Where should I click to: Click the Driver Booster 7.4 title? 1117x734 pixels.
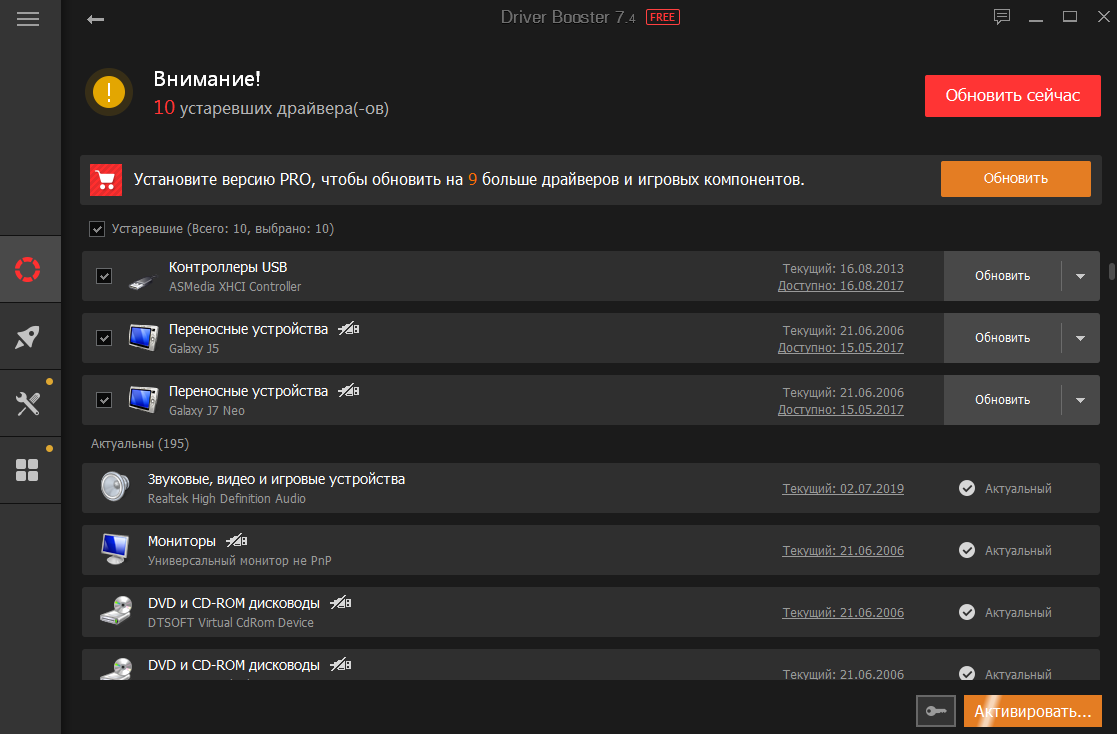[x=568, y=17]
